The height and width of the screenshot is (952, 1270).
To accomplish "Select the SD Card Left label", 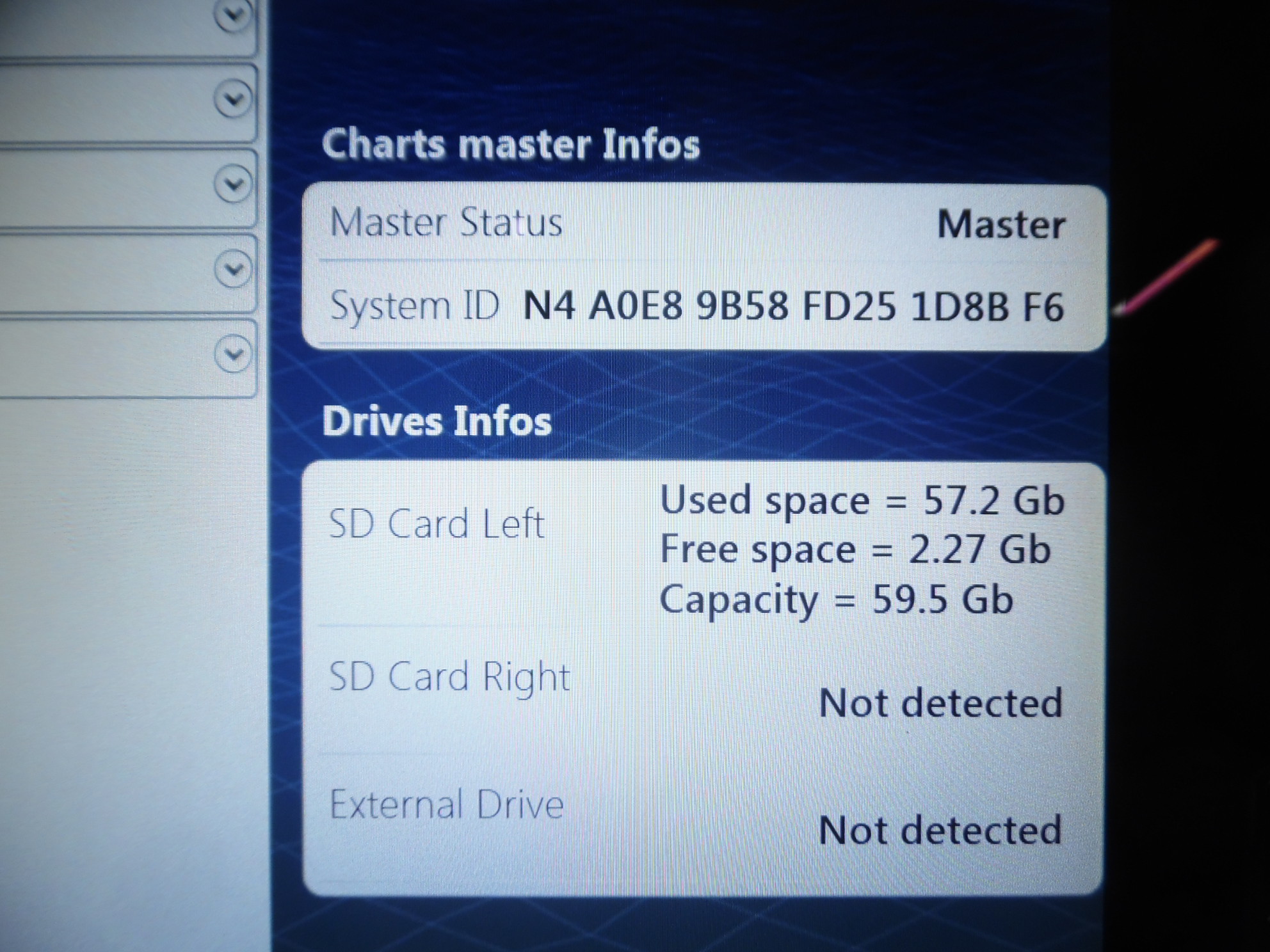I will coord(436,524).
